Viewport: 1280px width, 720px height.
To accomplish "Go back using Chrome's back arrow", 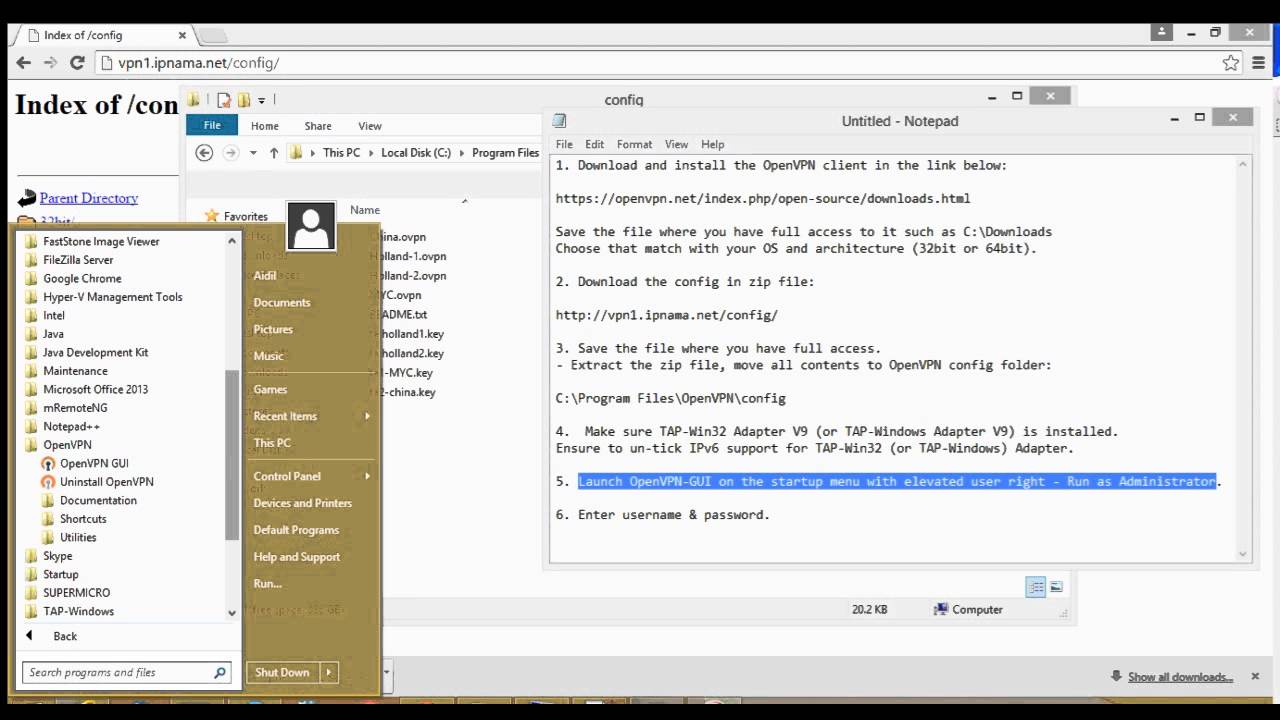I will pos(24,63).
